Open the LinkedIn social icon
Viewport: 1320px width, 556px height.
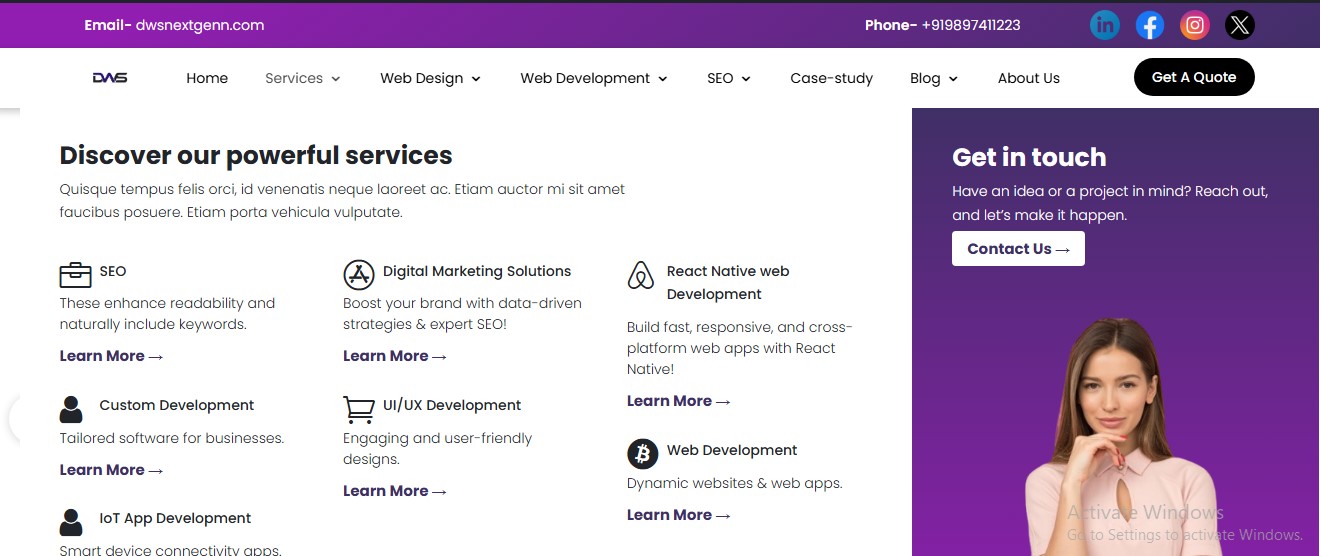click(1105, 25)
